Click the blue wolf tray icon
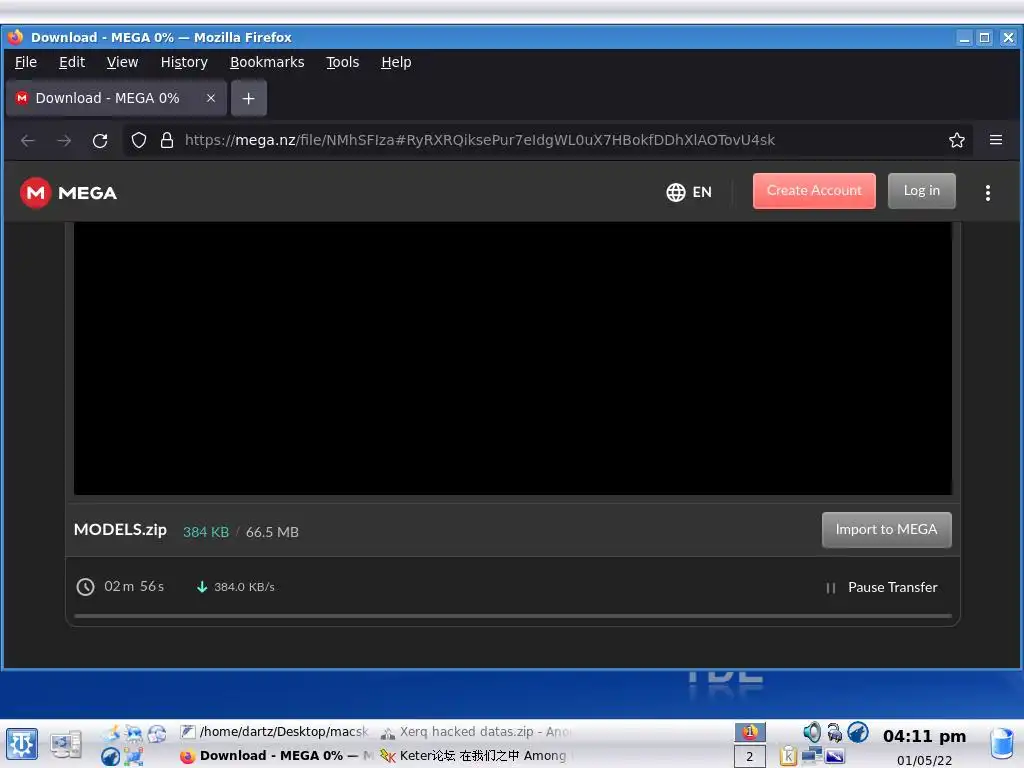Viewport: 1024px width, 768px height. point(858,733)
